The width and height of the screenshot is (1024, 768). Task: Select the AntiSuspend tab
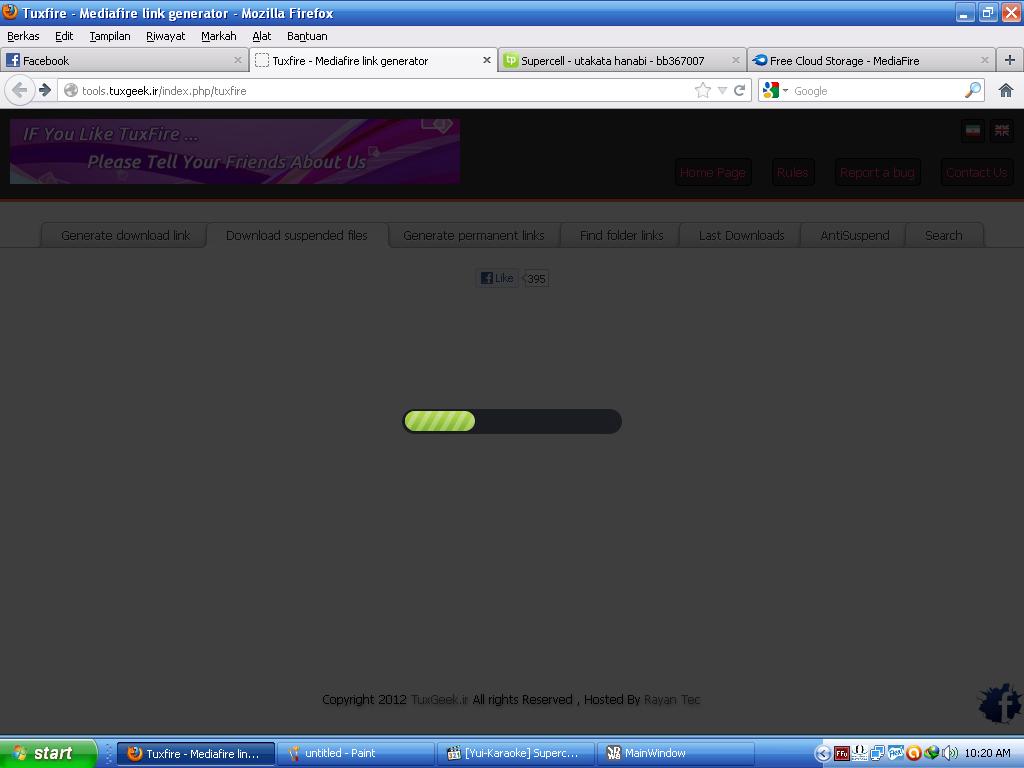(x=854, y=235)
